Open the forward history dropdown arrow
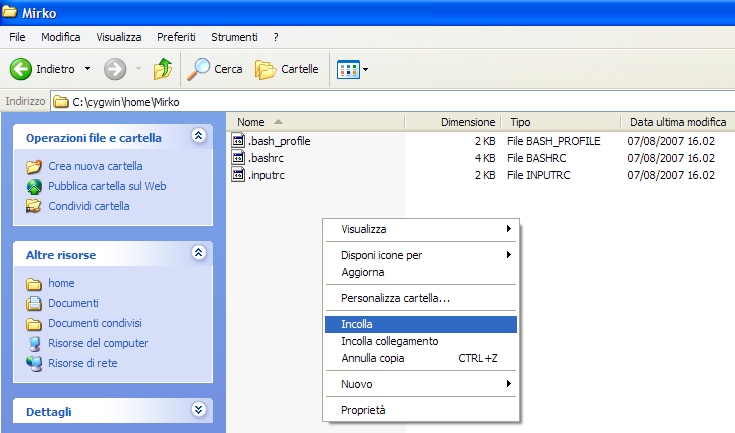The height and width of the screenshot is (433, 735). (138, 69)
